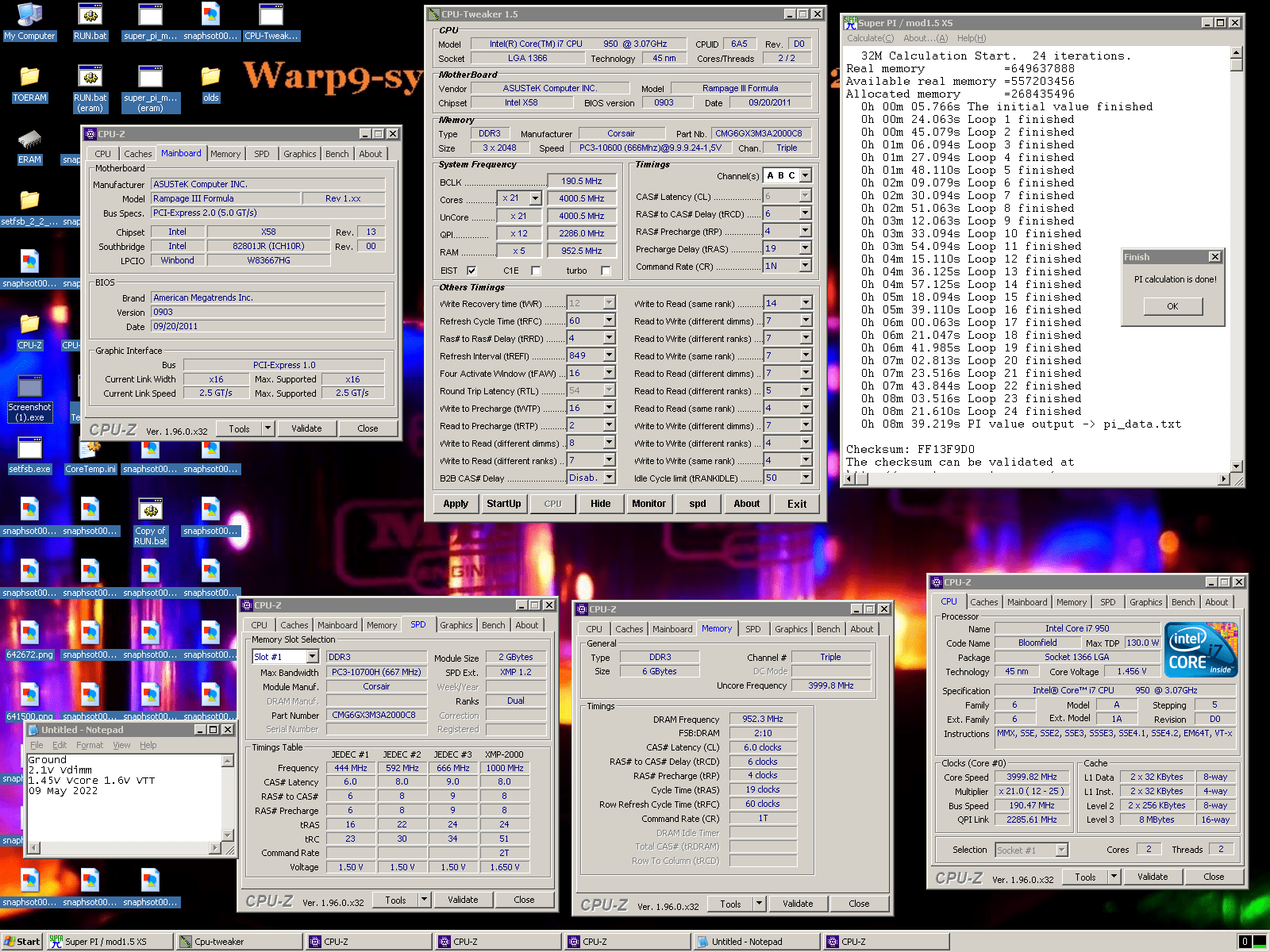Click the Super PI horizontal scrollbar track

click(1045, 478)
